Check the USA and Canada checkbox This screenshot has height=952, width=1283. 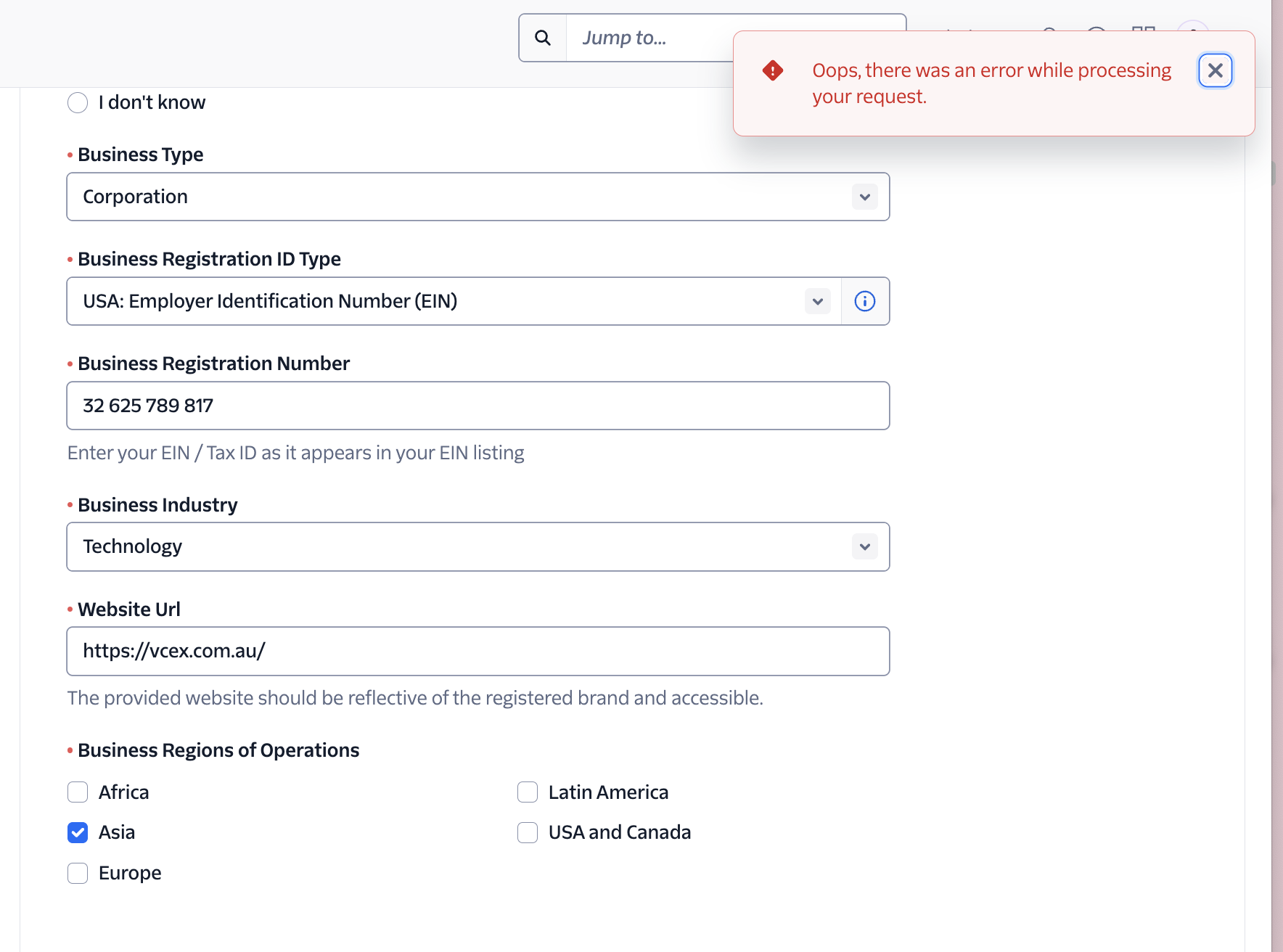528,832
